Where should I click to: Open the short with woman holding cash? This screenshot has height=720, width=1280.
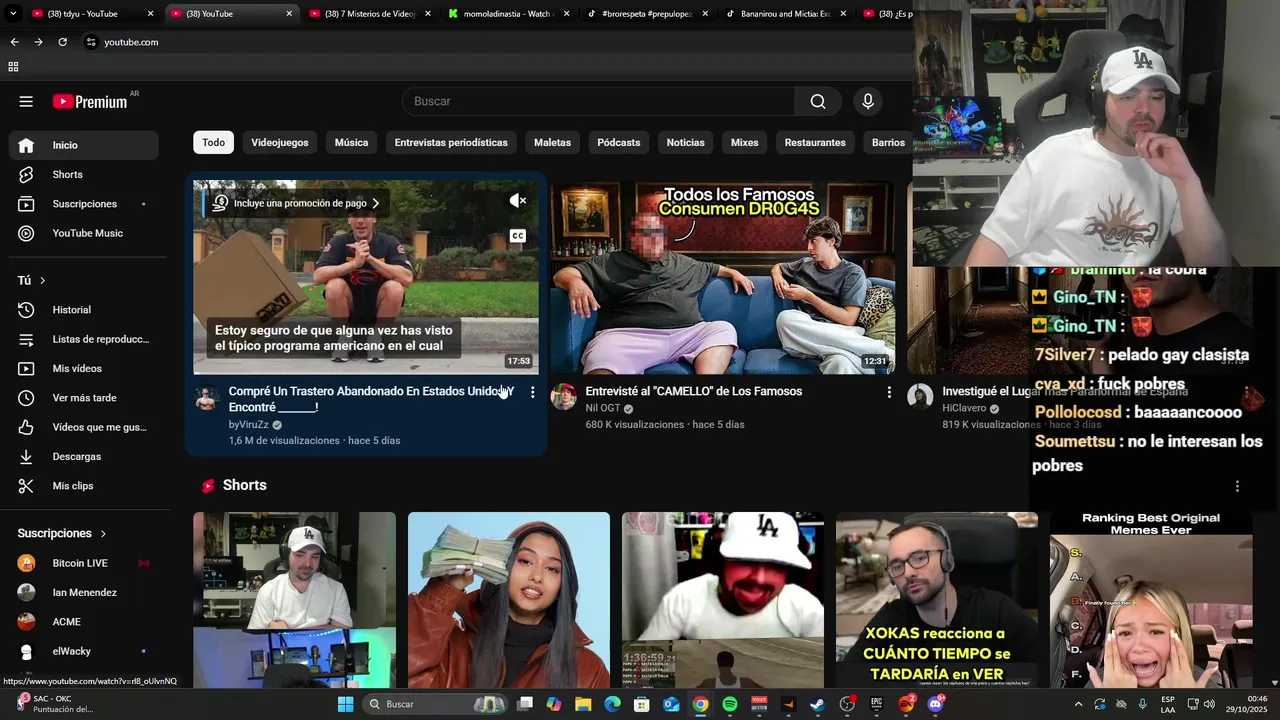(509, 600)
